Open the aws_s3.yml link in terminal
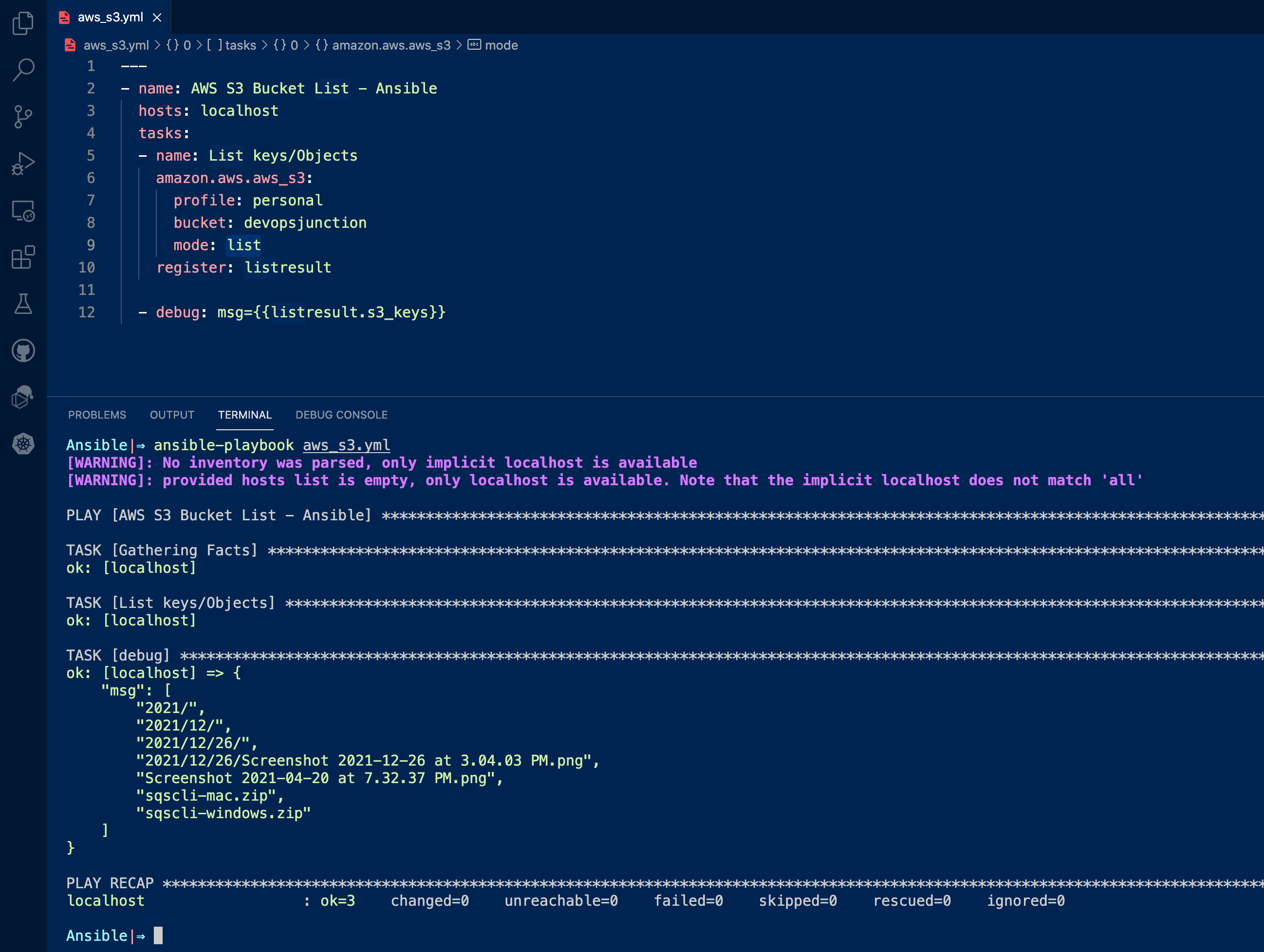1264x952 pixels. coord(346,445)
